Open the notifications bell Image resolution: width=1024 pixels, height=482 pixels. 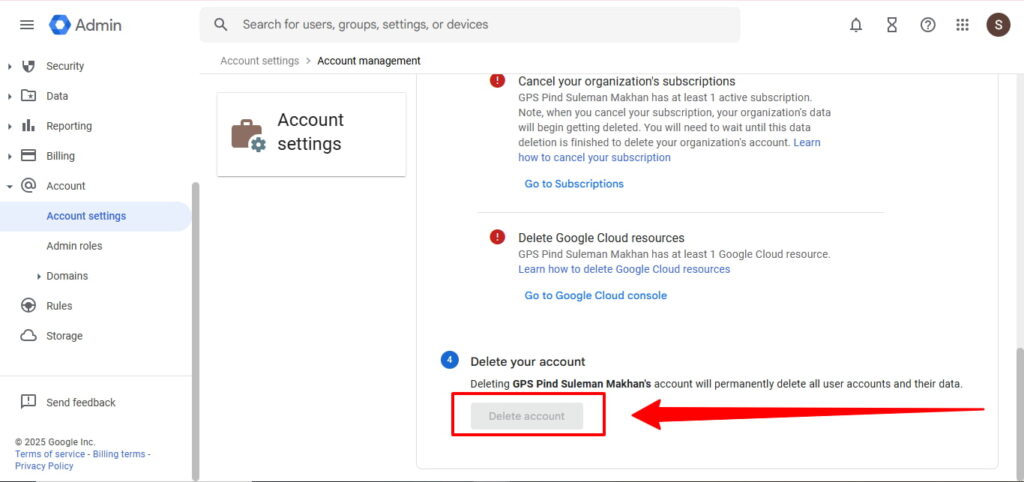click(x=856, y=25)
